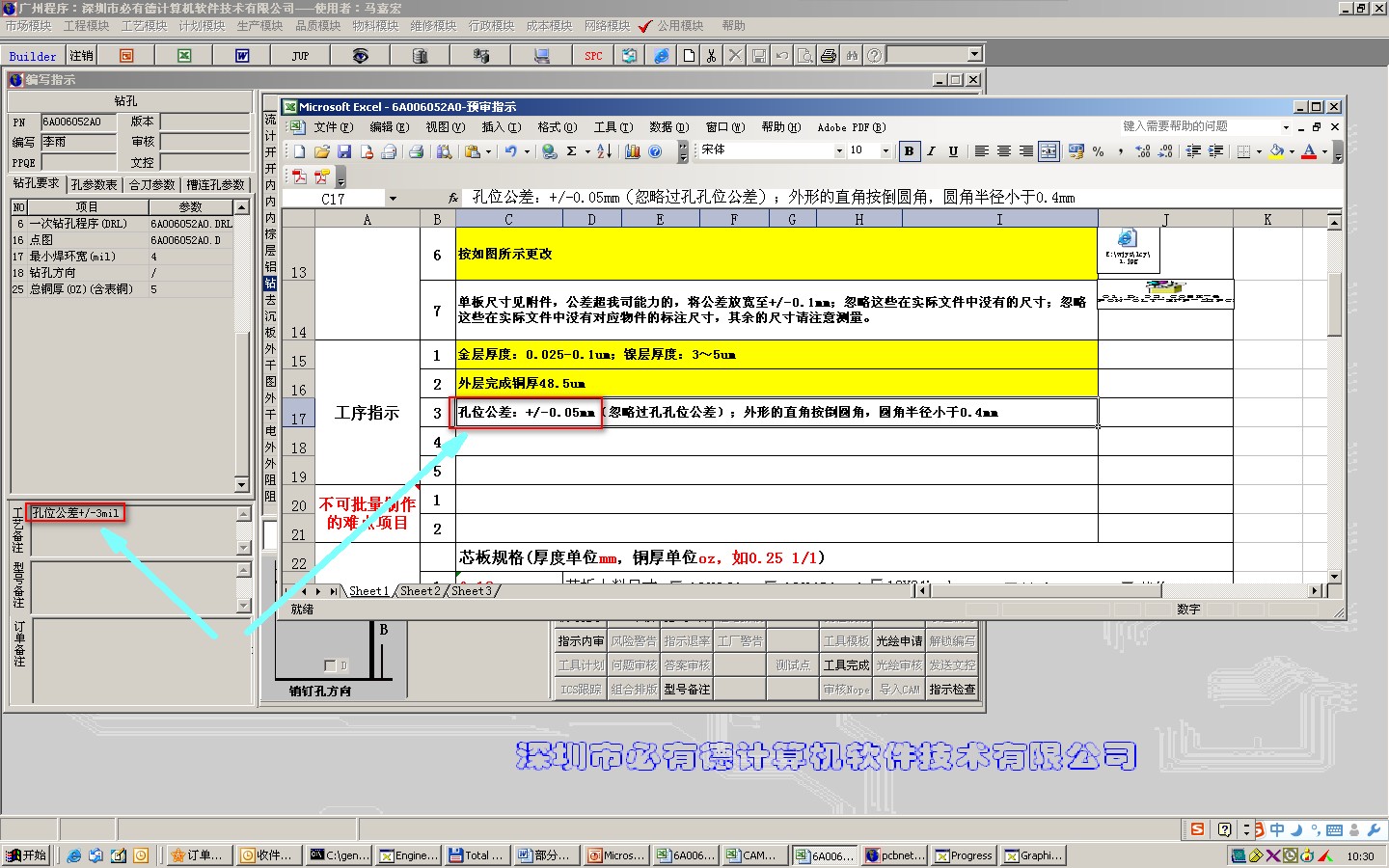Click the yellow Fill Color bucket icon

coord(1277,151)
